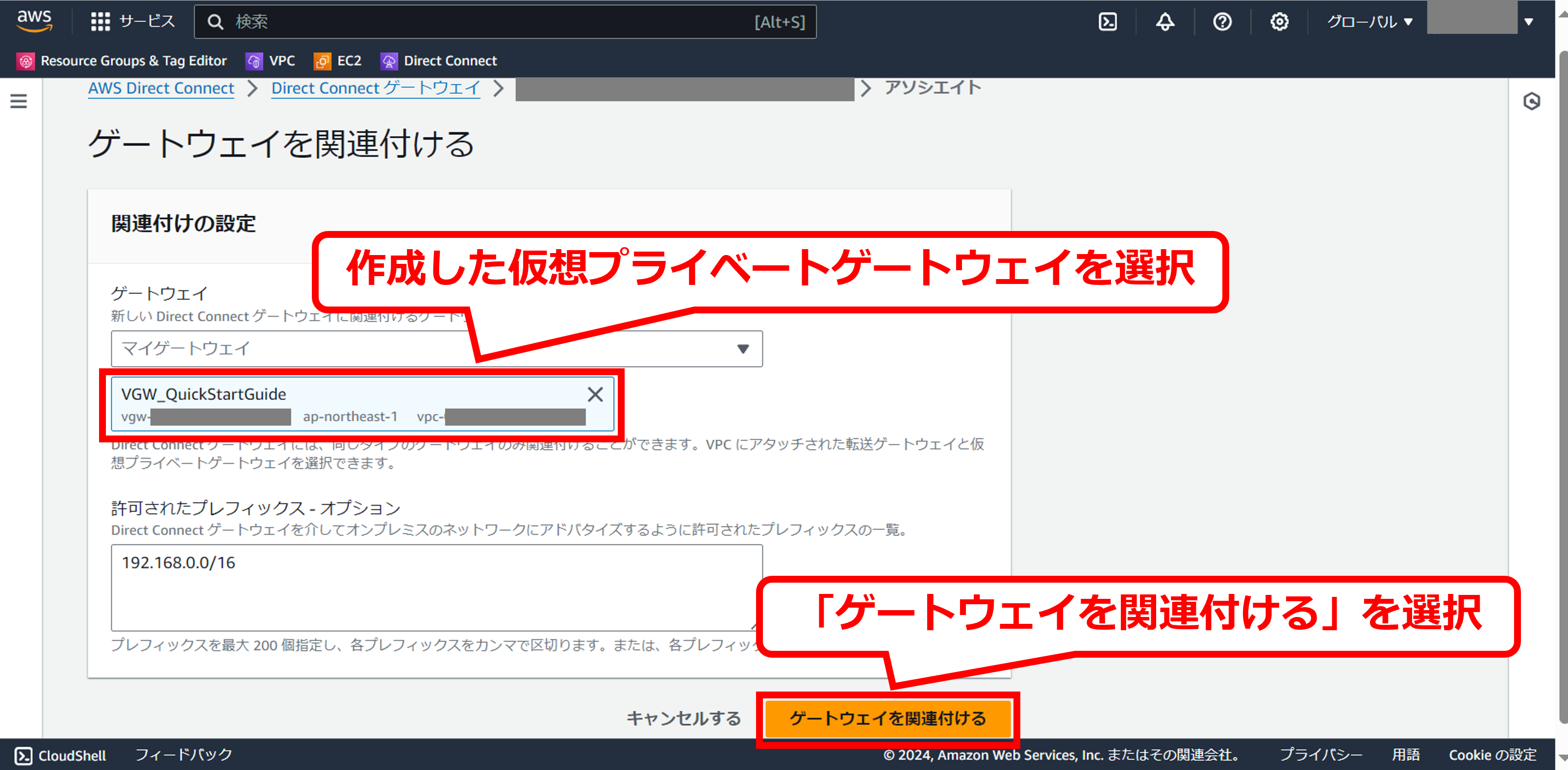The height and width of the screenshot is (770, 1568).
Task: Expand the グローバル region dropdown
Action: (1369, 22)
